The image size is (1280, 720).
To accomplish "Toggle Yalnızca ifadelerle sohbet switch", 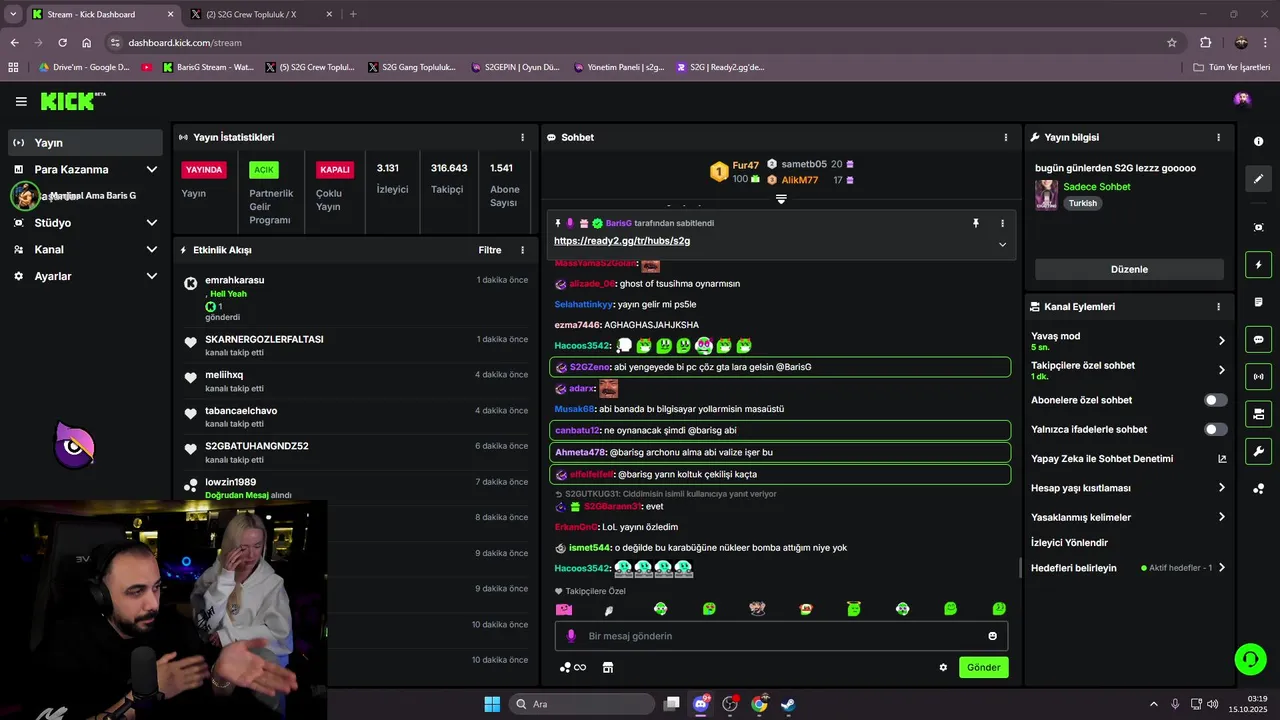I will [1215, 429].
